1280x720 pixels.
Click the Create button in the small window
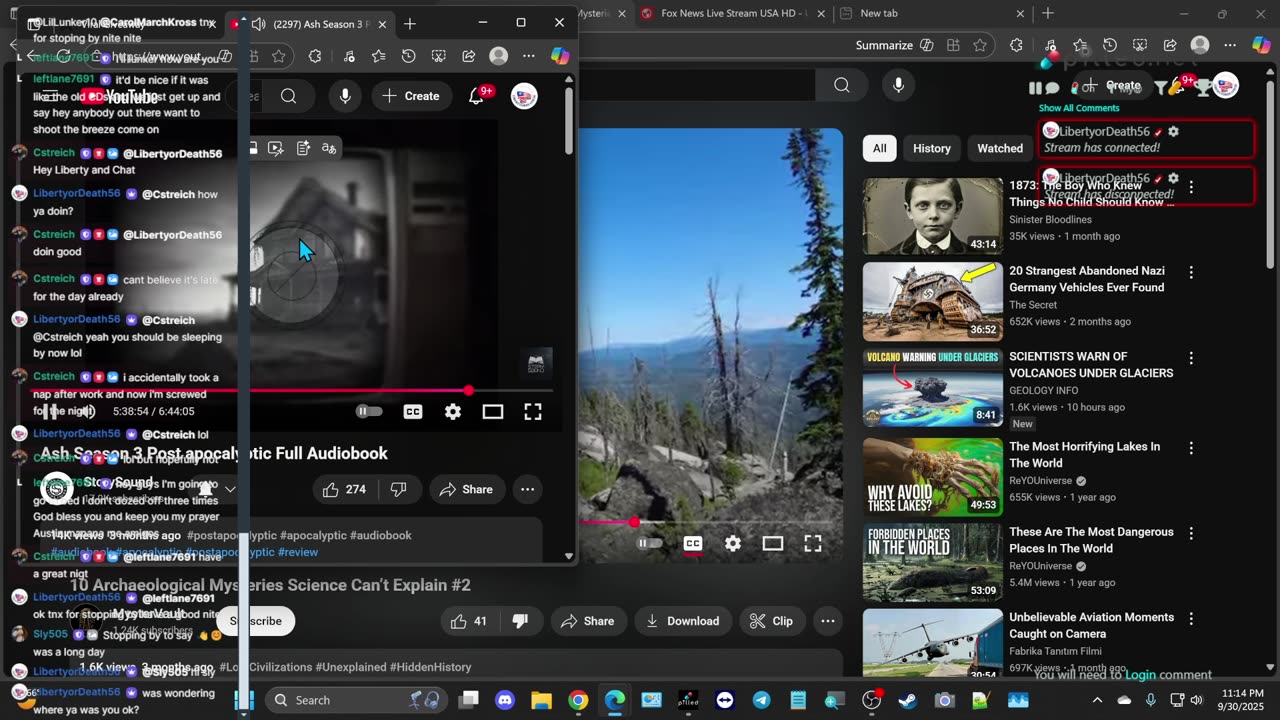tap(411, 96)
